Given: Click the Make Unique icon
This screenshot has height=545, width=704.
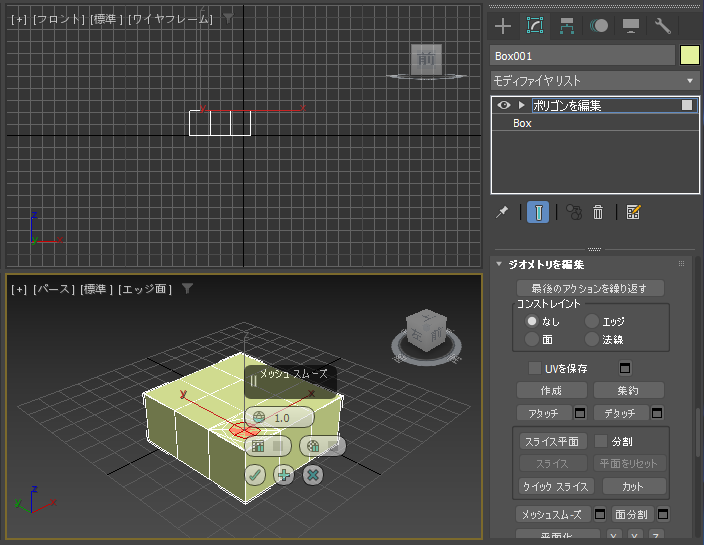Looking at the screenshot, I should coord(574,212).
